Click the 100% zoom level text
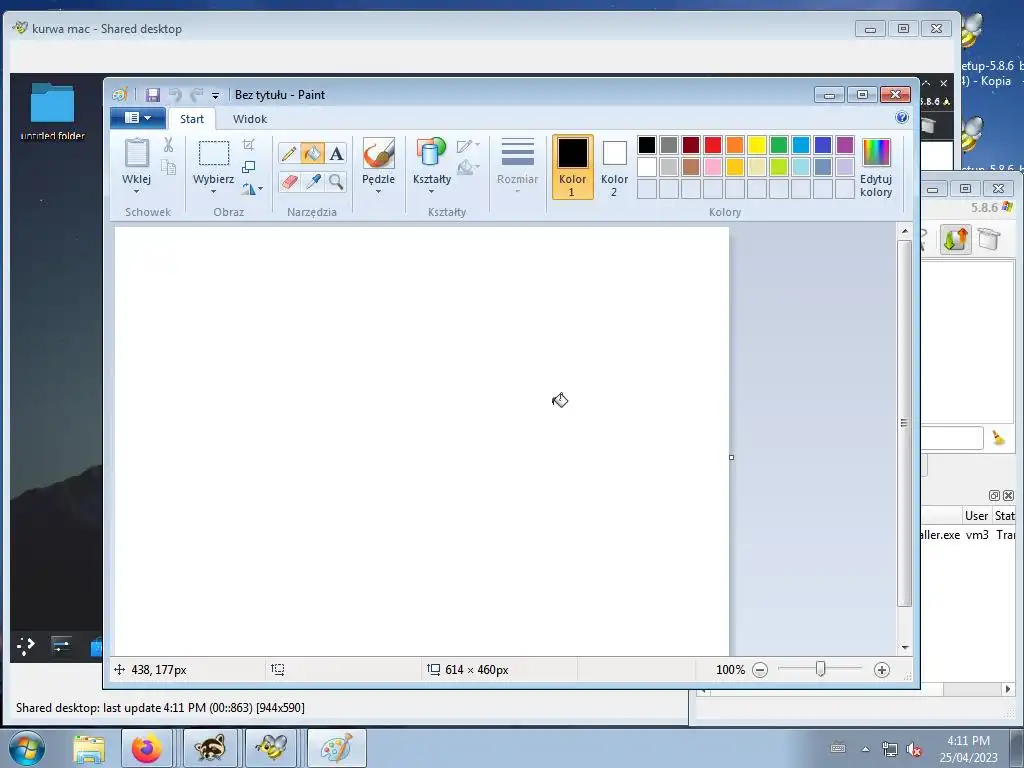1024x768 pixels. [730, 670]
